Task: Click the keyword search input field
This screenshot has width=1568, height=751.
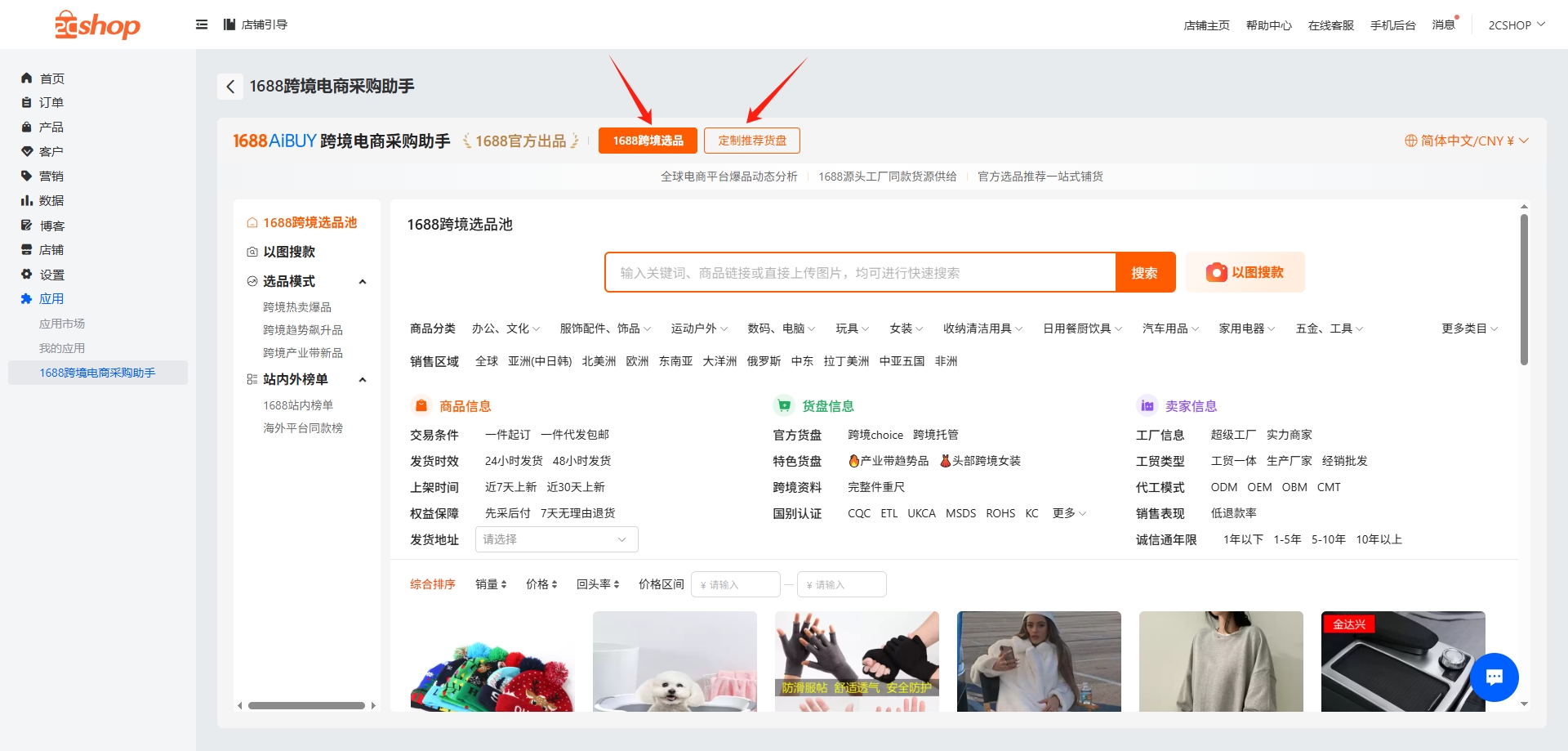Action: (859, 273)
